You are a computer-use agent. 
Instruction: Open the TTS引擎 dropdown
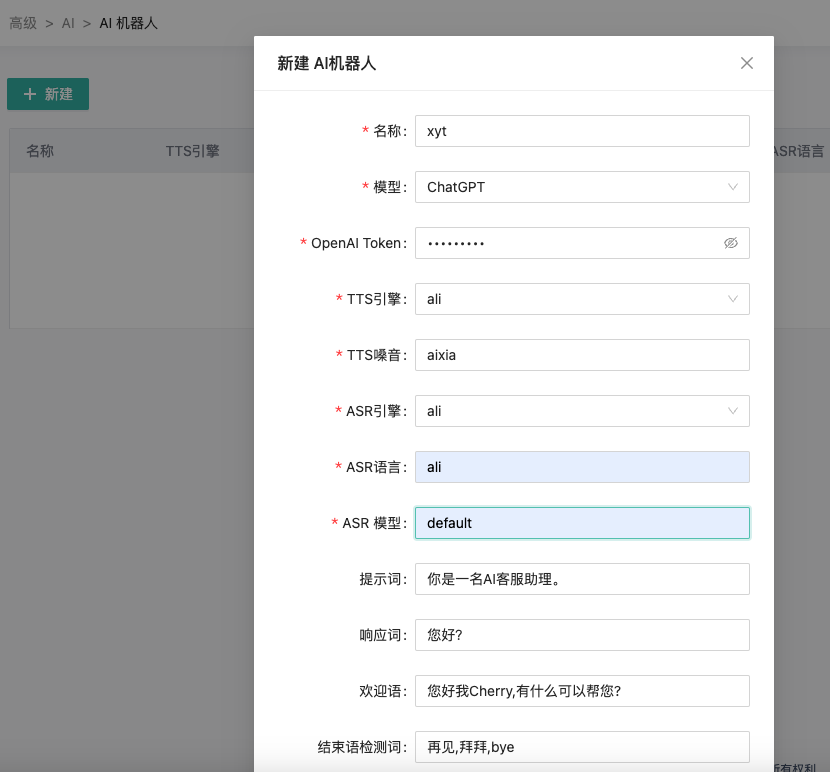coord(582,299)
